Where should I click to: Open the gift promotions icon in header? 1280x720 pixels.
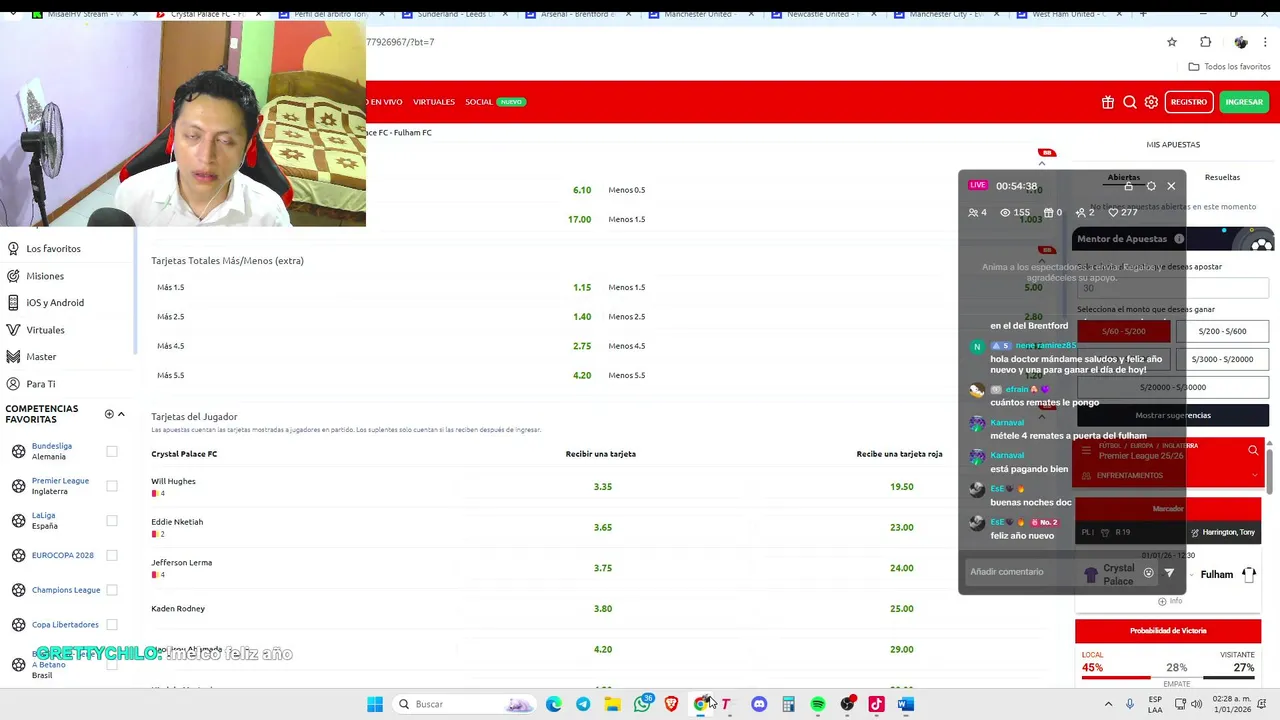tap(1108, 102)
